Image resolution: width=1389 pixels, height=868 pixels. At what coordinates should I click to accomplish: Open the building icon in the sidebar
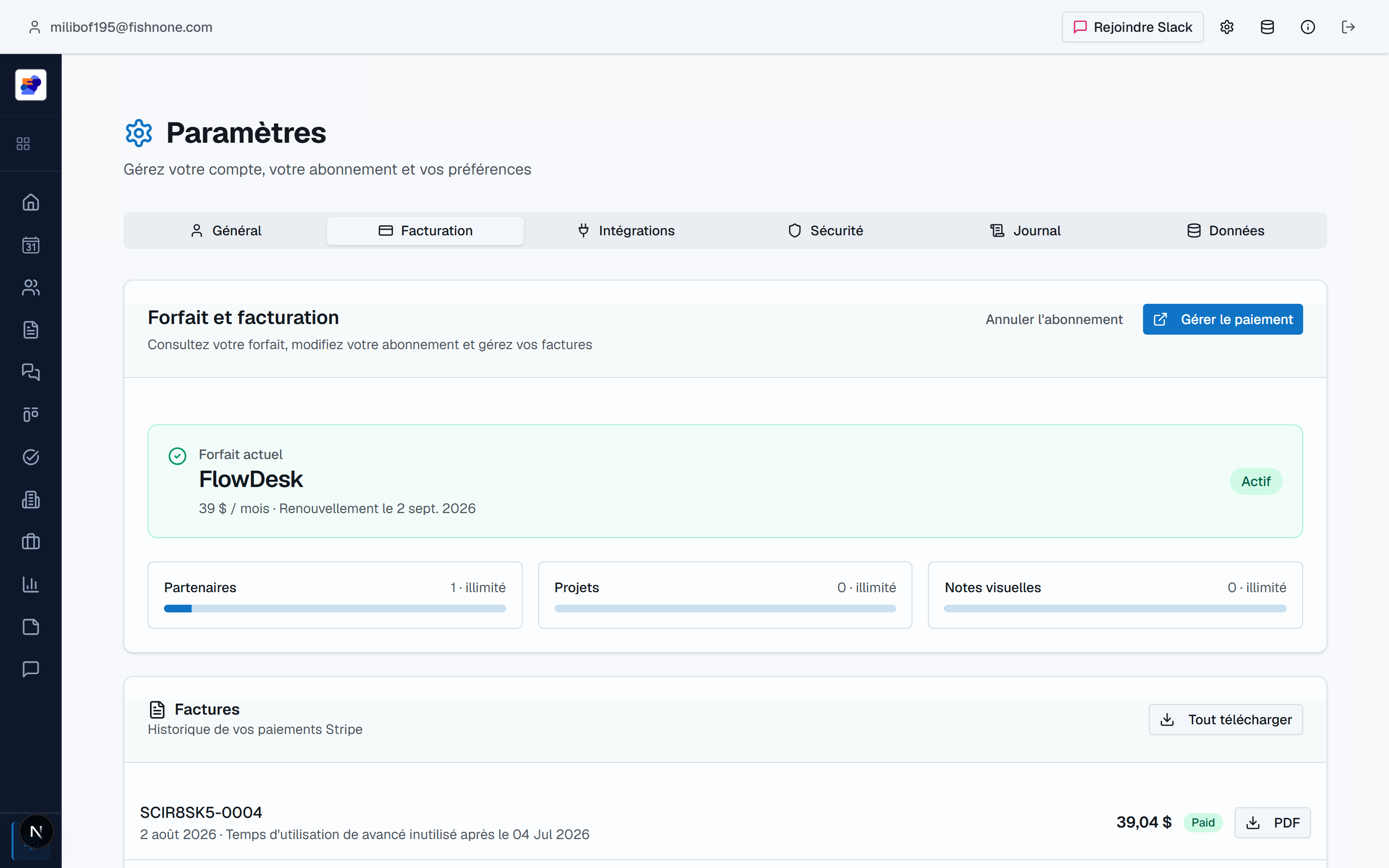coord(31,500)
